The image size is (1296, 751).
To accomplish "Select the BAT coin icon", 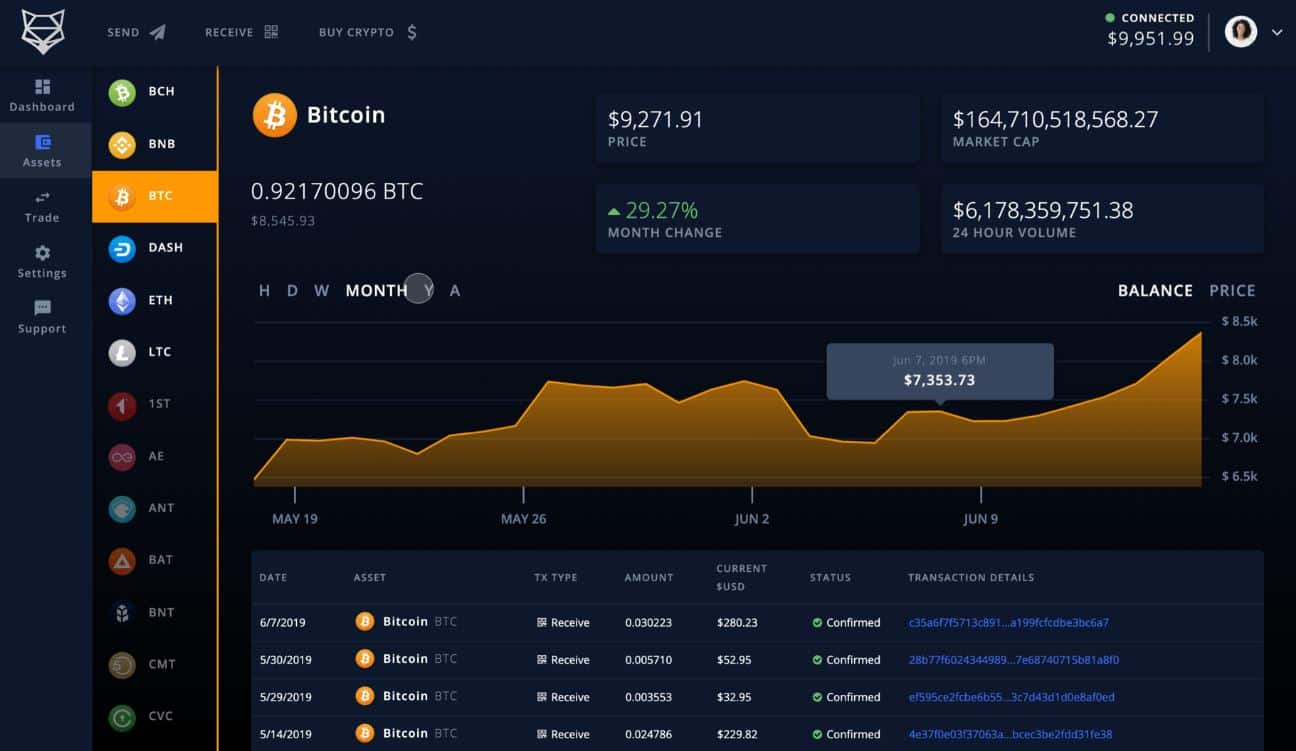I will tap(122, 560).
